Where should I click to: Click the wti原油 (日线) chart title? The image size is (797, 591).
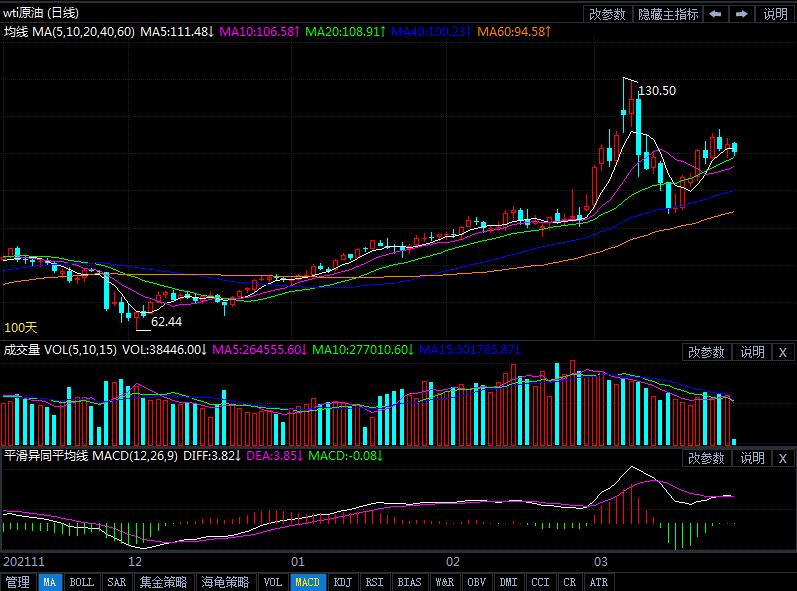41,13
